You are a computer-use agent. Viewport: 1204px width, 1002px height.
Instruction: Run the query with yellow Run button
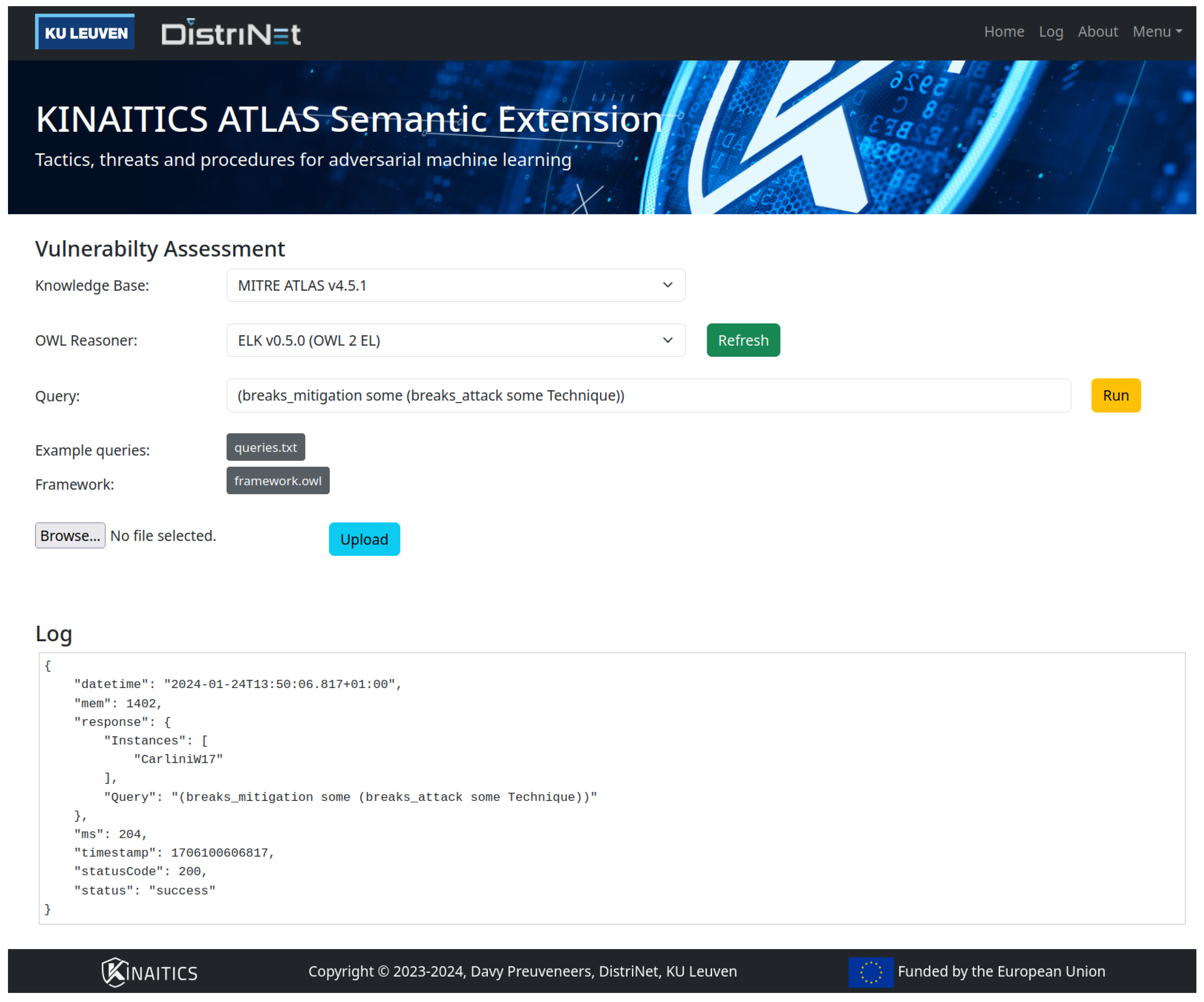1116,396
